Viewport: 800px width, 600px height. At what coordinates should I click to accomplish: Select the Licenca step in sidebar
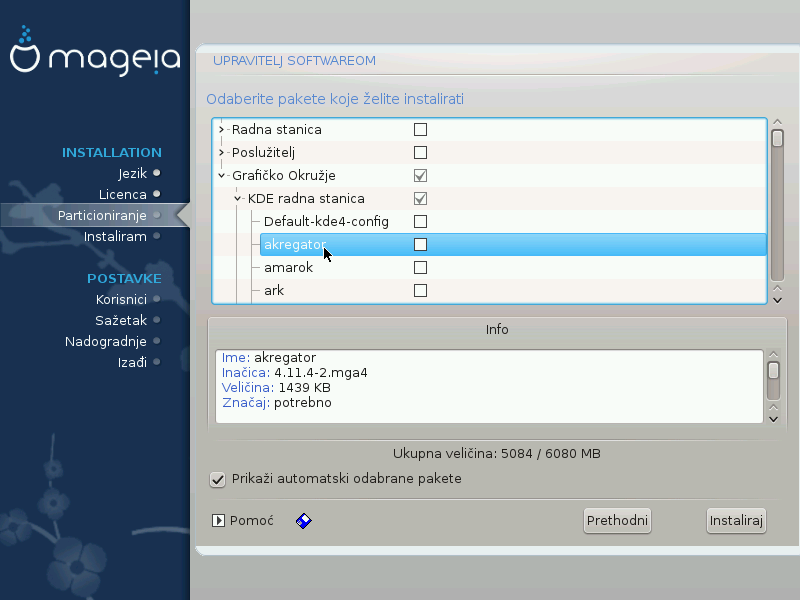click(x=122, y=194)
